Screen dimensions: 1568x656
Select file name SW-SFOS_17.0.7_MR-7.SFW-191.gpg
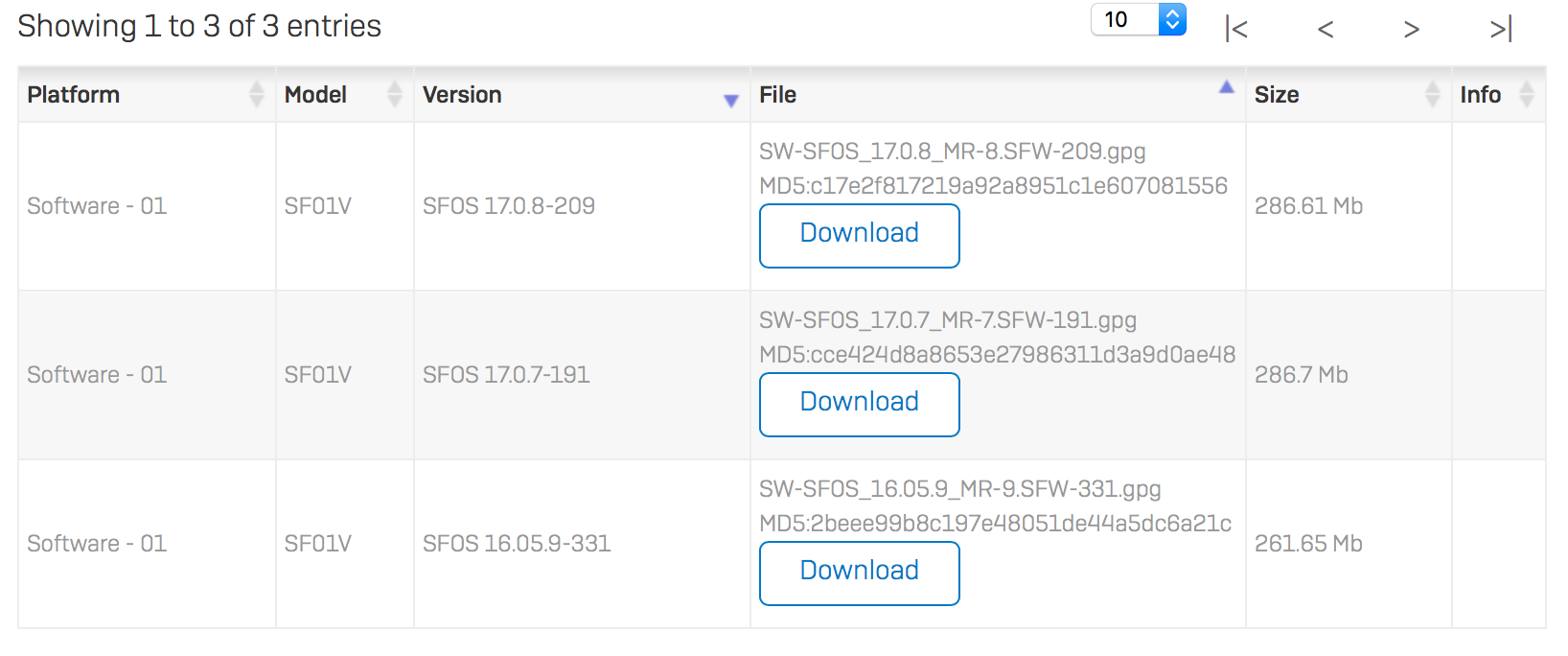(x=948, y=320)
